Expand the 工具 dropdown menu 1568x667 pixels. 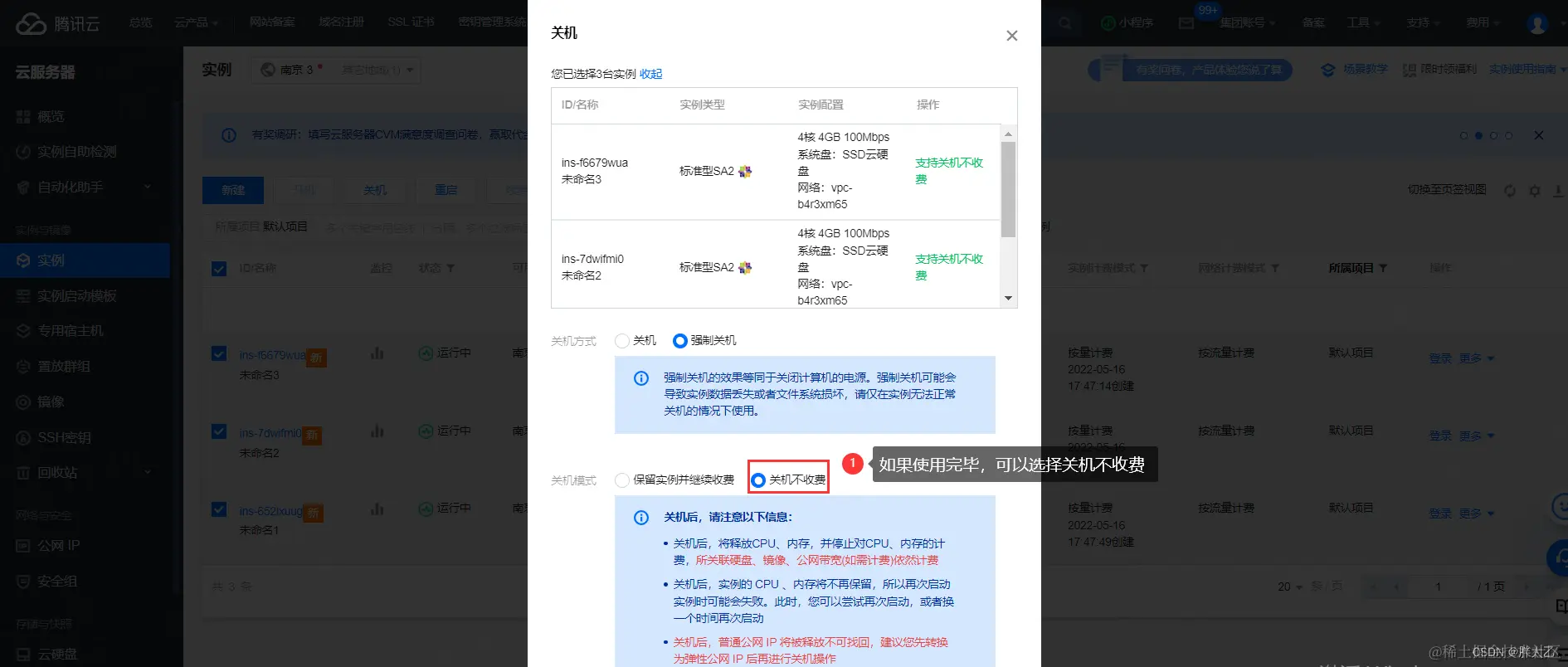pos(1363,22)
